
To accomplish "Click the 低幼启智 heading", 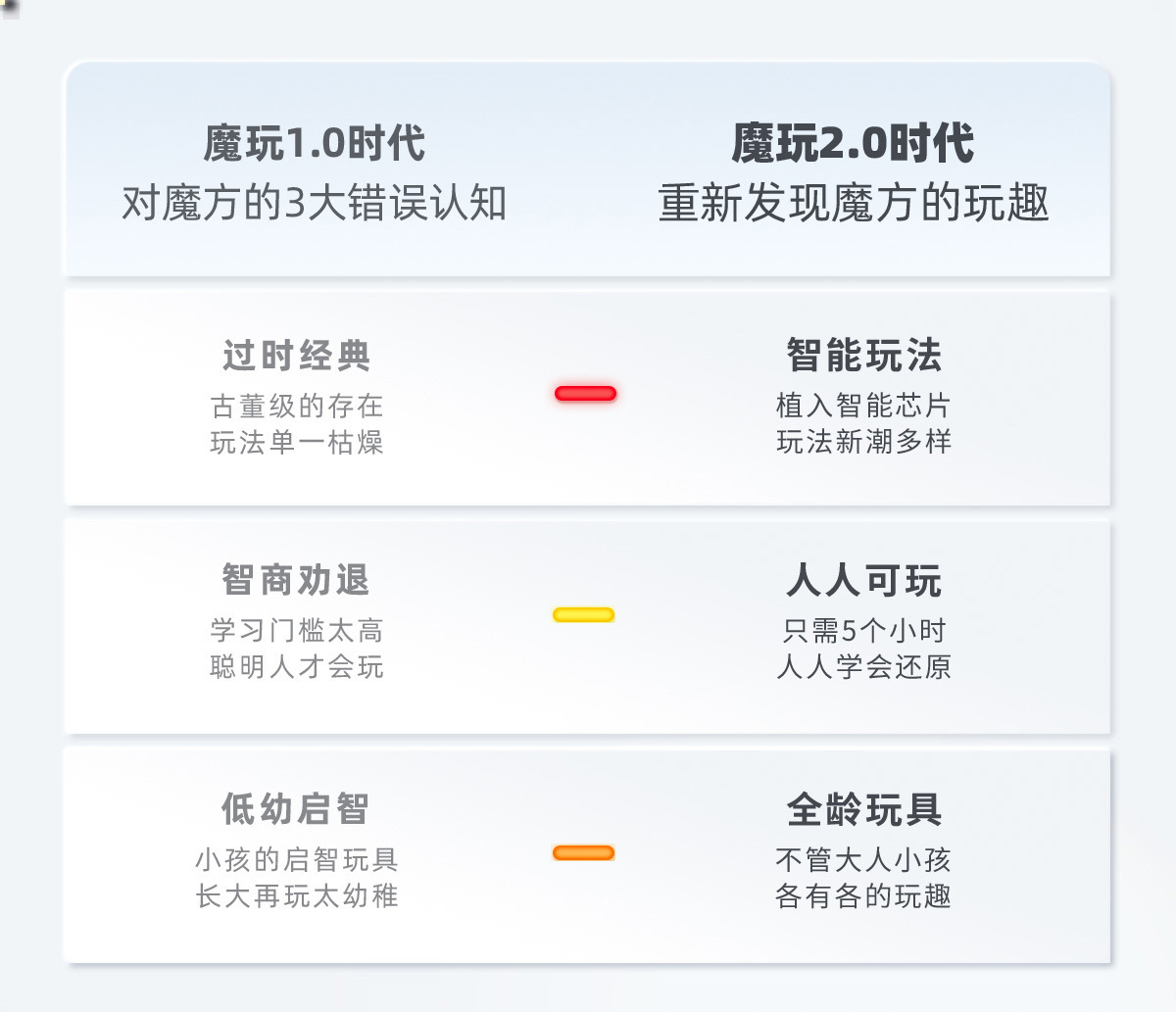I will click(x=296, y=809).
